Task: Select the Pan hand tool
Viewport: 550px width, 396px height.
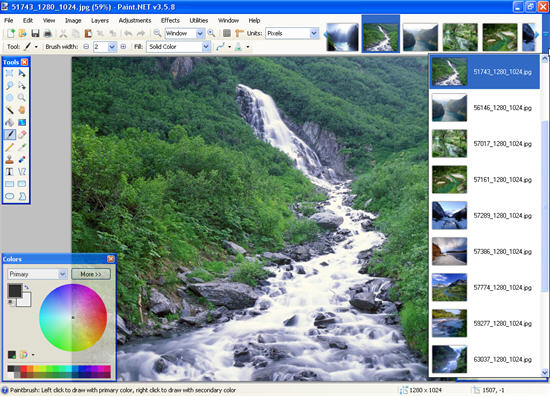Action: click(x=22, y=110)
